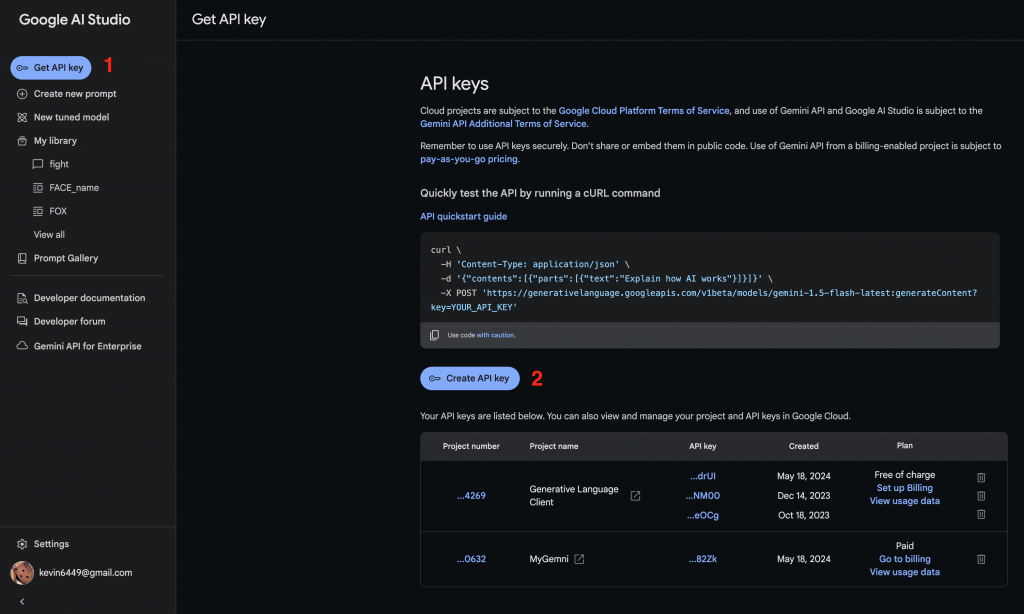This screenshot has height=614, width=1024.
Task: Open the FACE_name library item
Action: pos(74,188)
